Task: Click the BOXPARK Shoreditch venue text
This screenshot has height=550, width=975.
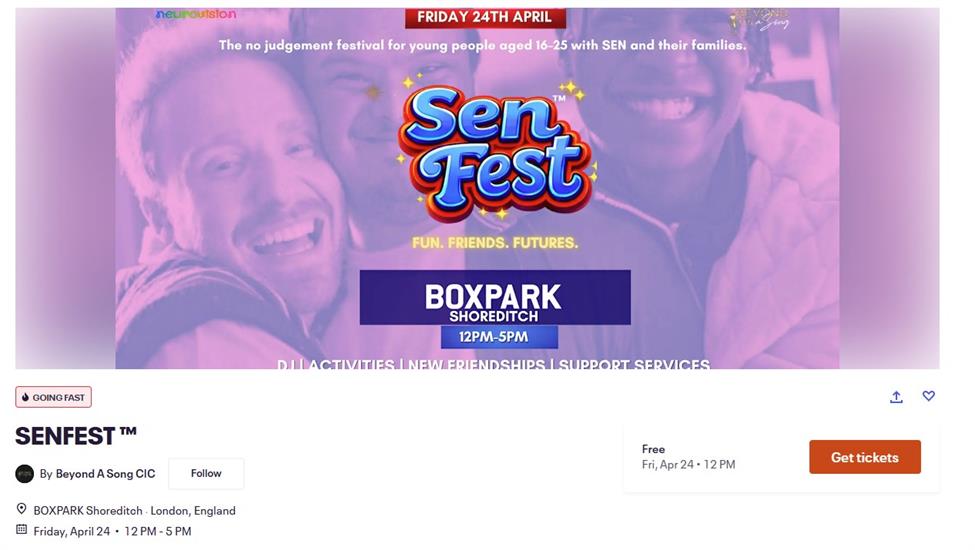Action: [87, 510]
